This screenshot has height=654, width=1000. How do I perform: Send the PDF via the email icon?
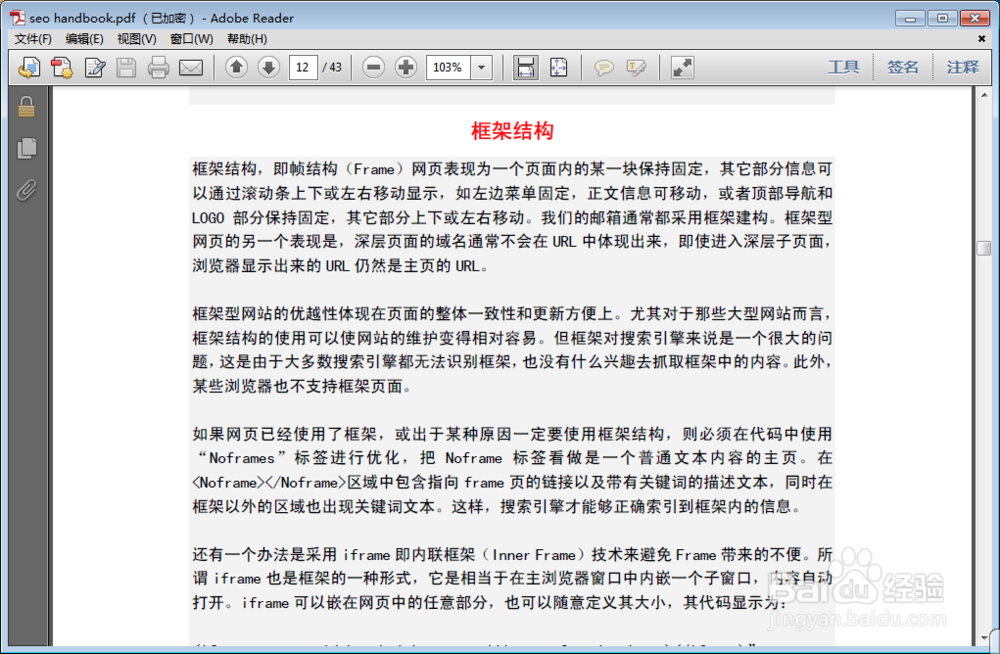tap(189, 67)
